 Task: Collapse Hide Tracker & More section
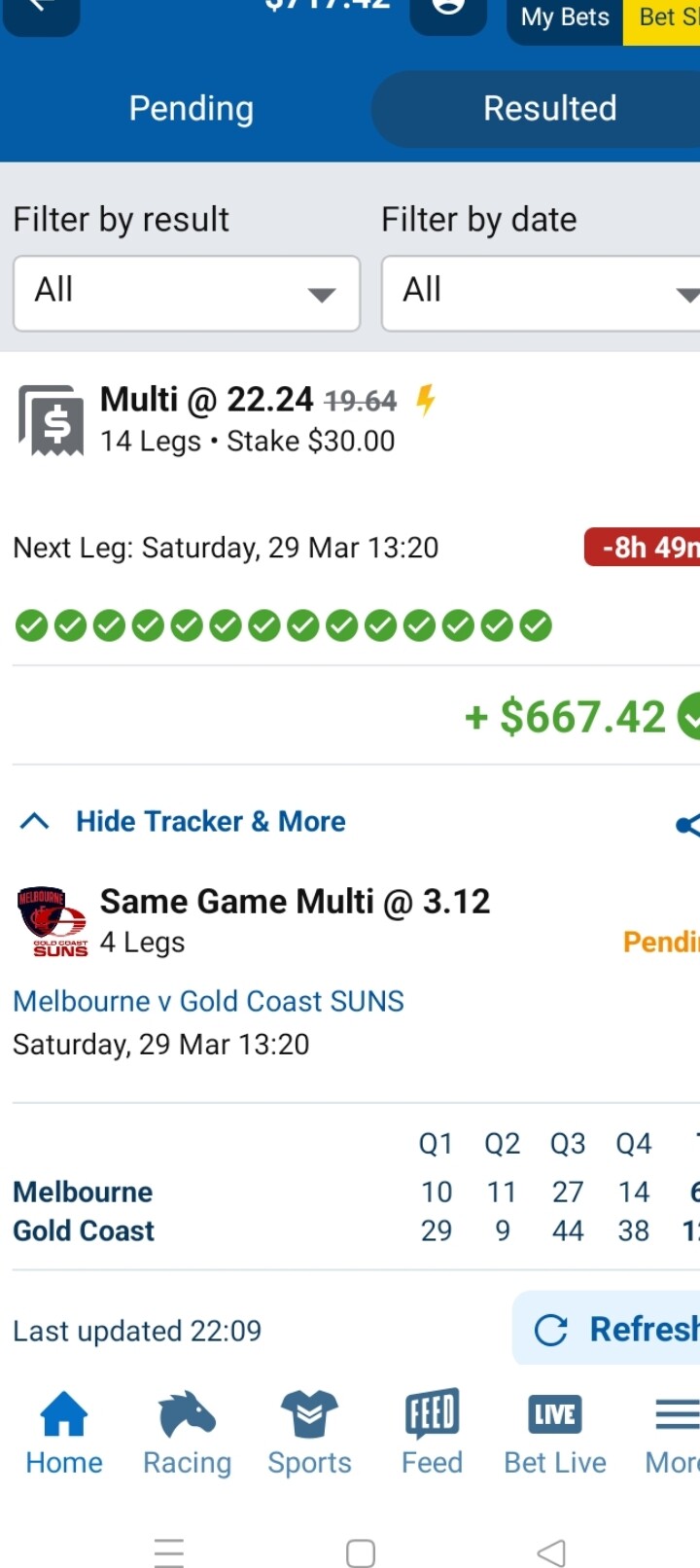pos(183,821)
